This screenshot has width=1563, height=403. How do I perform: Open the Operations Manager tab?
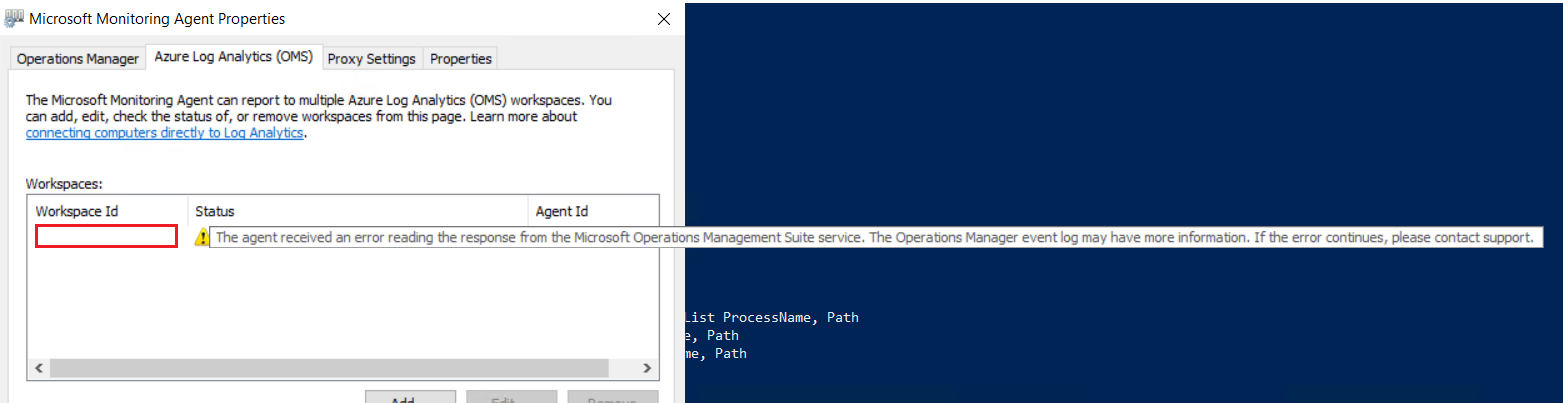78,59
